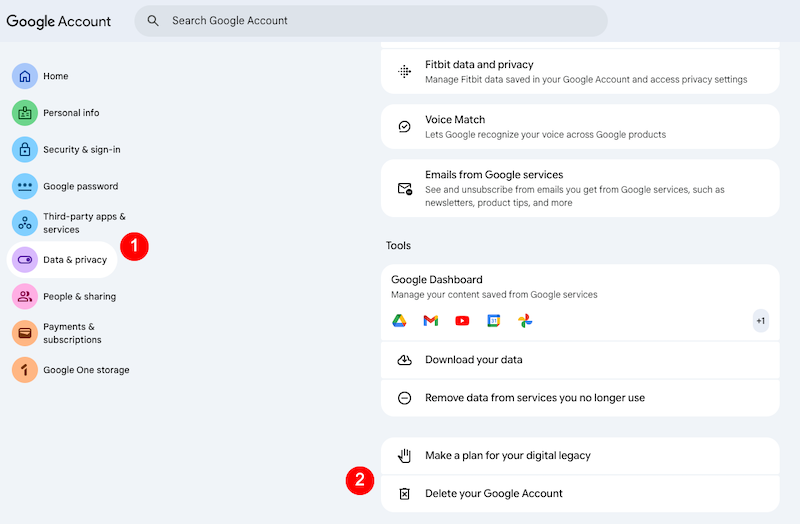The width and height of the screenshot is (800, 524).
Task: Click the Payments & subscriptions card icon
Action: pyautogui.click(x=24, y=333)
